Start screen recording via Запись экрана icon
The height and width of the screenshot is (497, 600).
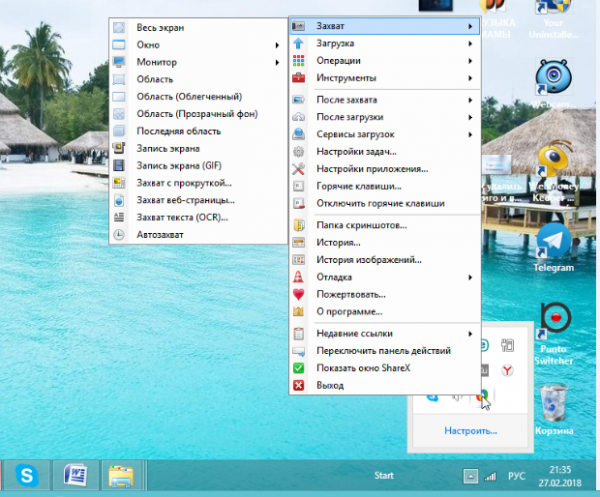point(119,148)
